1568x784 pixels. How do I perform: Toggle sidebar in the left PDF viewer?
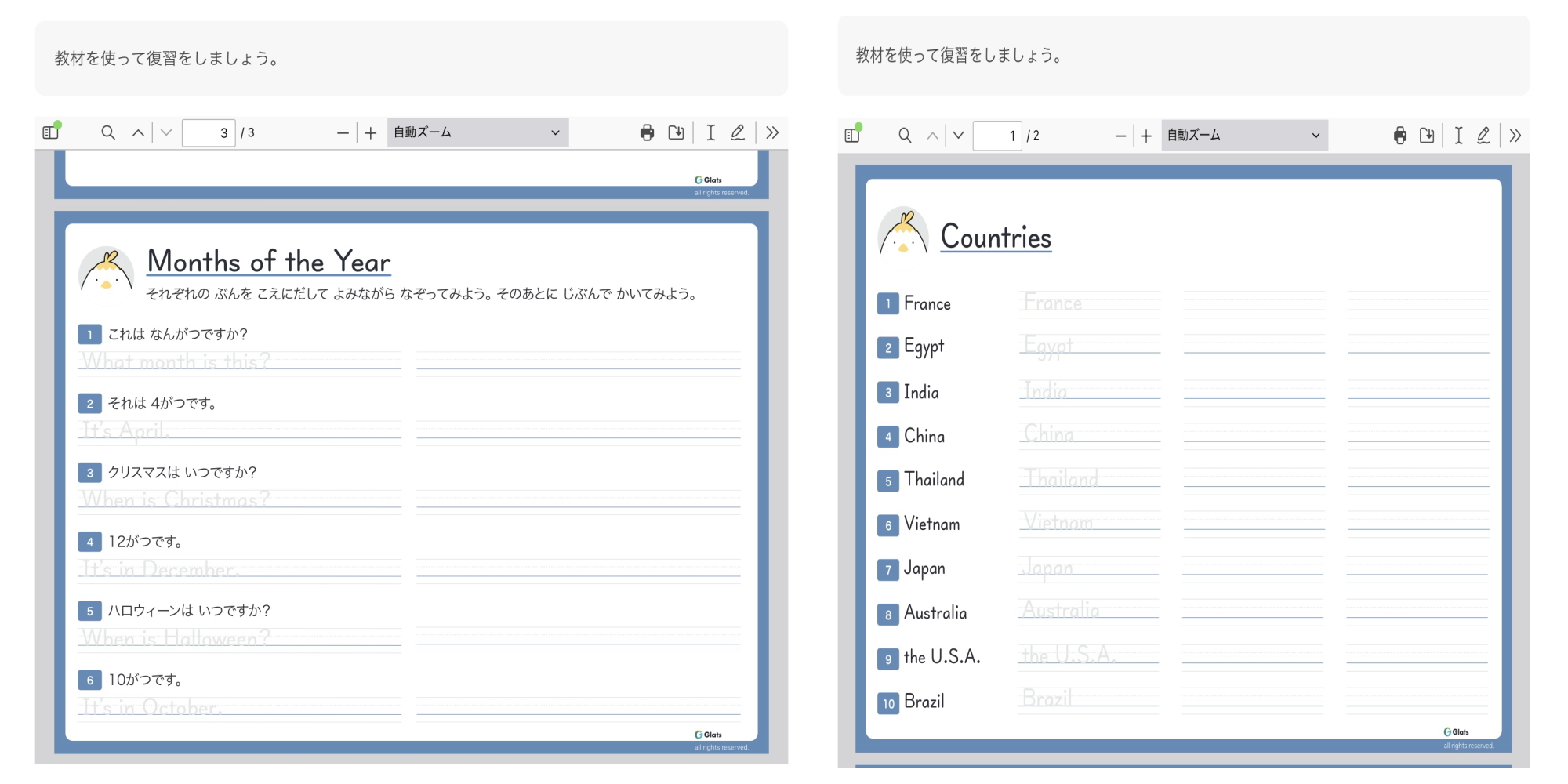click(x=51, y=132)
